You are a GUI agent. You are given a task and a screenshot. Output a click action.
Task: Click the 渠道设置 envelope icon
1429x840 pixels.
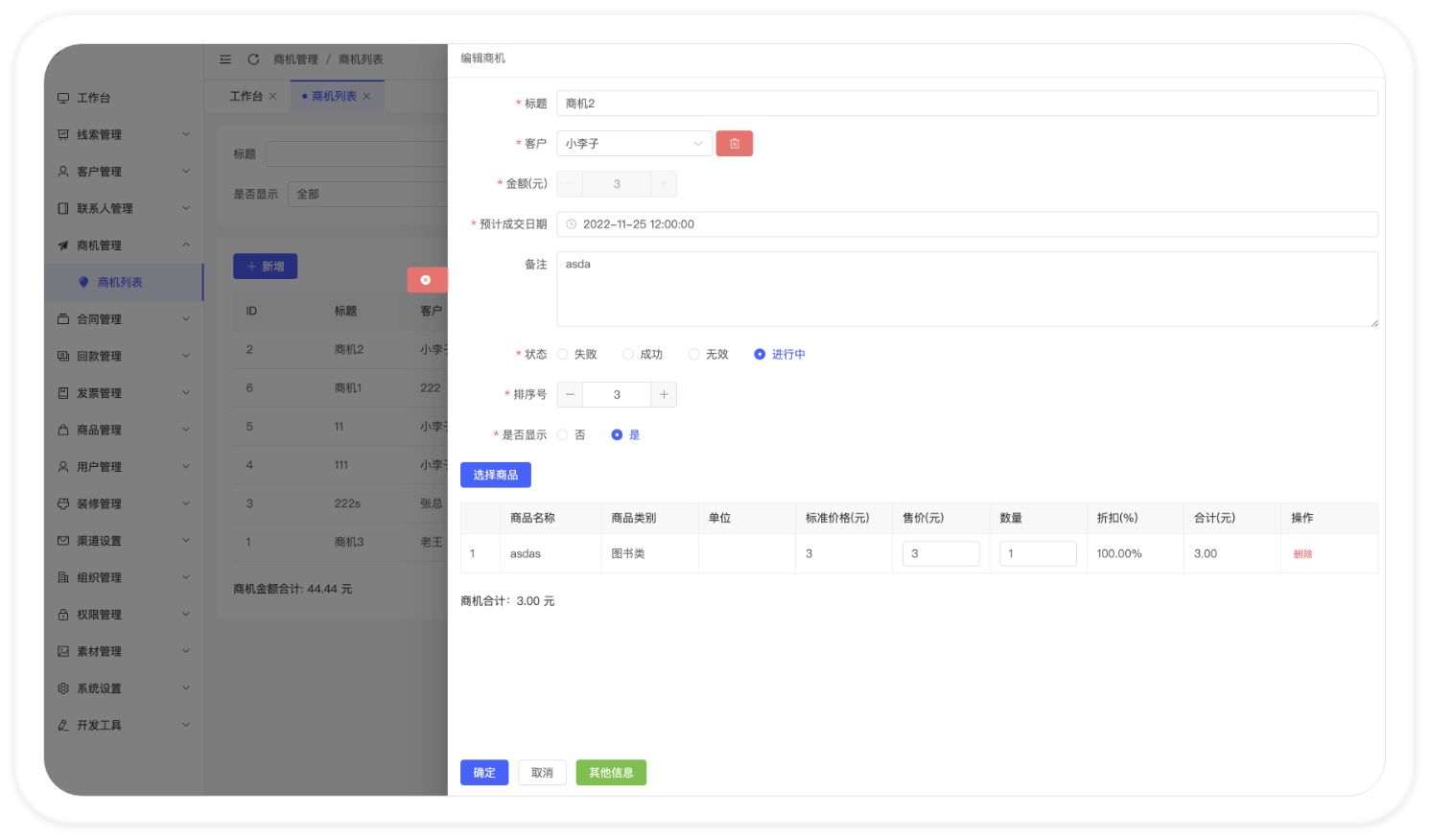tap(63, 541)
